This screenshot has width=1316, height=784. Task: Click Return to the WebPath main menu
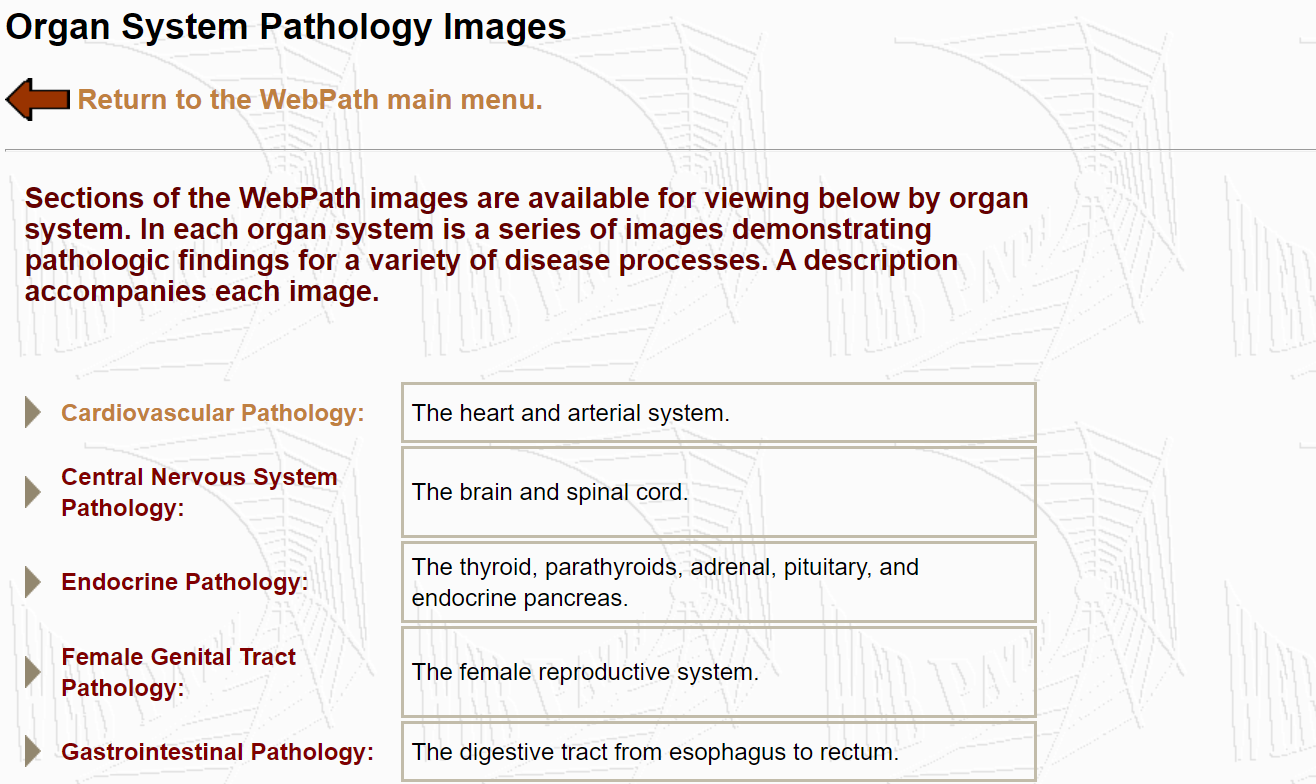point(310,99)
